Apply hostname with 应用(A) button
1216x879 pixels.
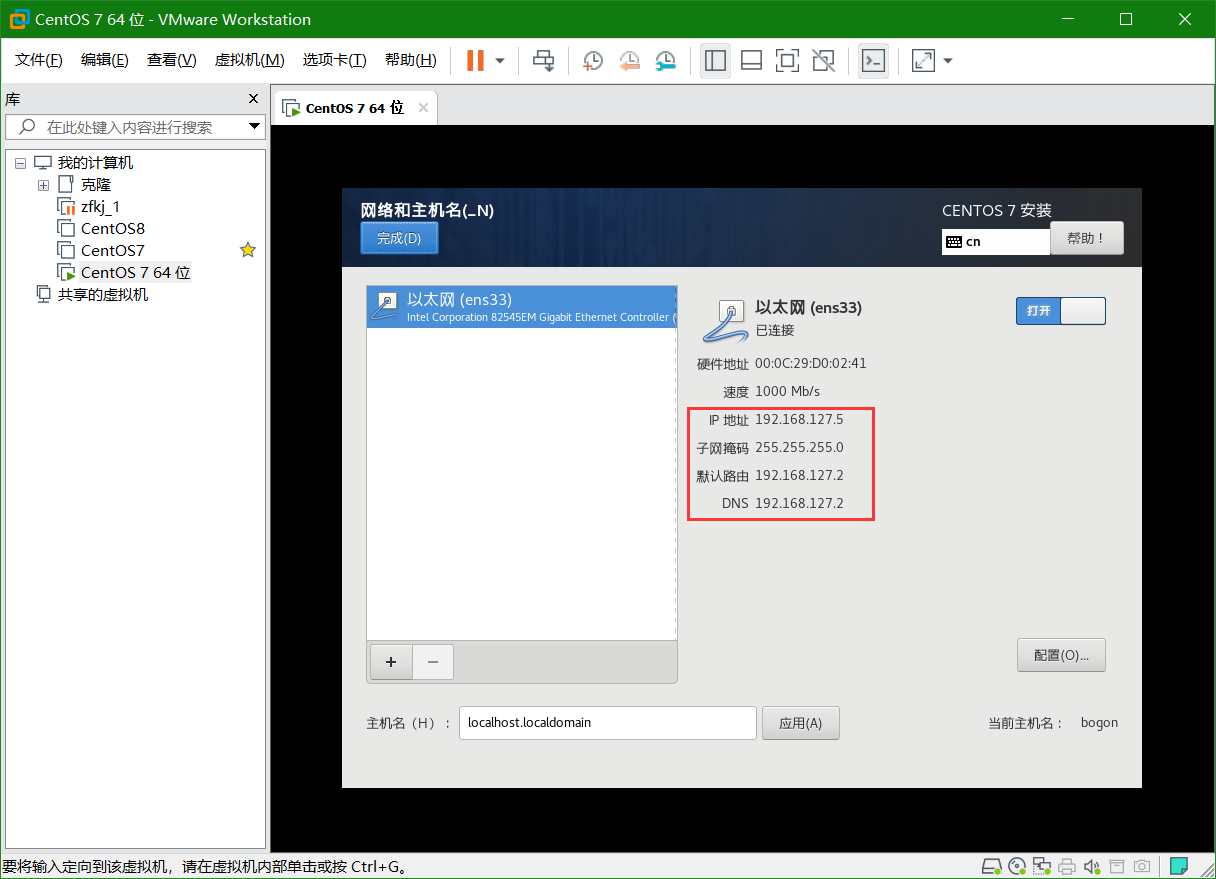pos(800,723)
